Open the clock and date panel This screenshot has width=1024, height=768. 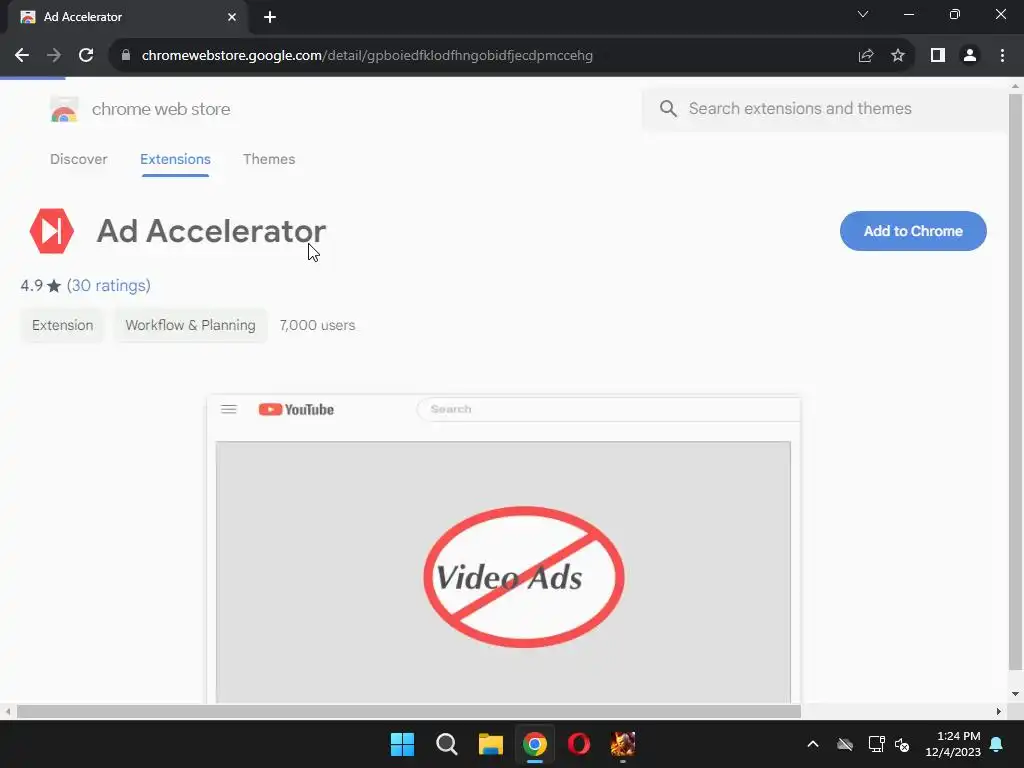(x=953, y=744)
